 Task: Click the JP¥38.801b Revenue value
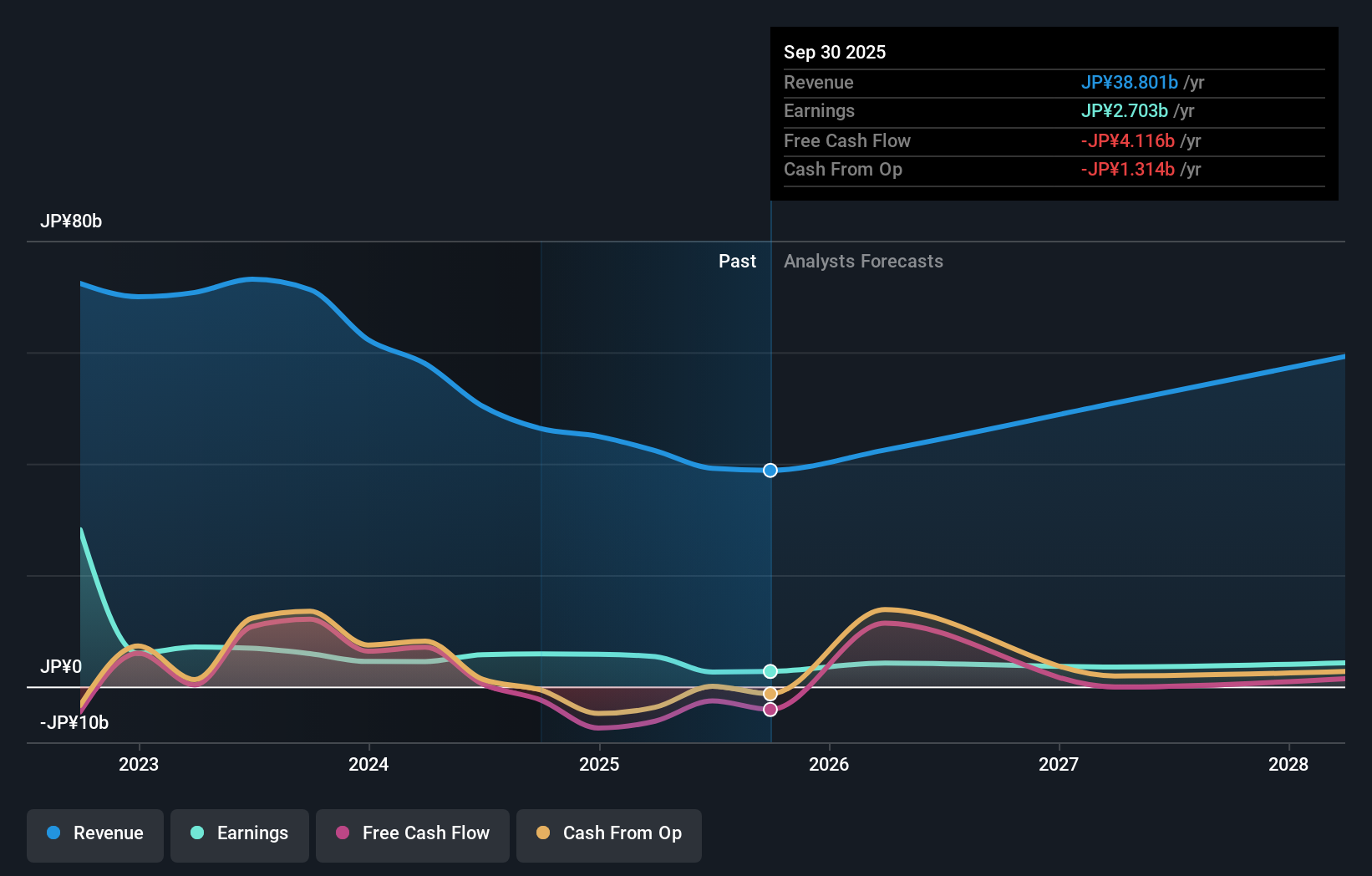click(1130, 83)
